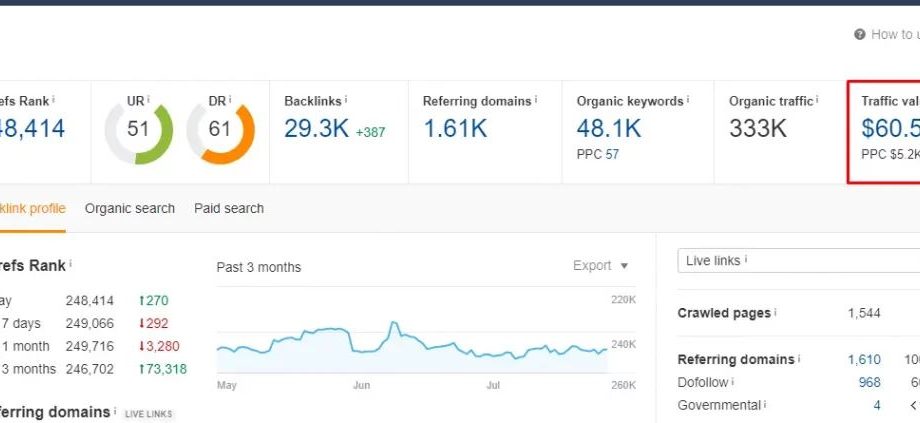920x423 pixels.
Task: Click the info icon beside Organic keywords
Action: pyautogui.click(x=690, y=100)
